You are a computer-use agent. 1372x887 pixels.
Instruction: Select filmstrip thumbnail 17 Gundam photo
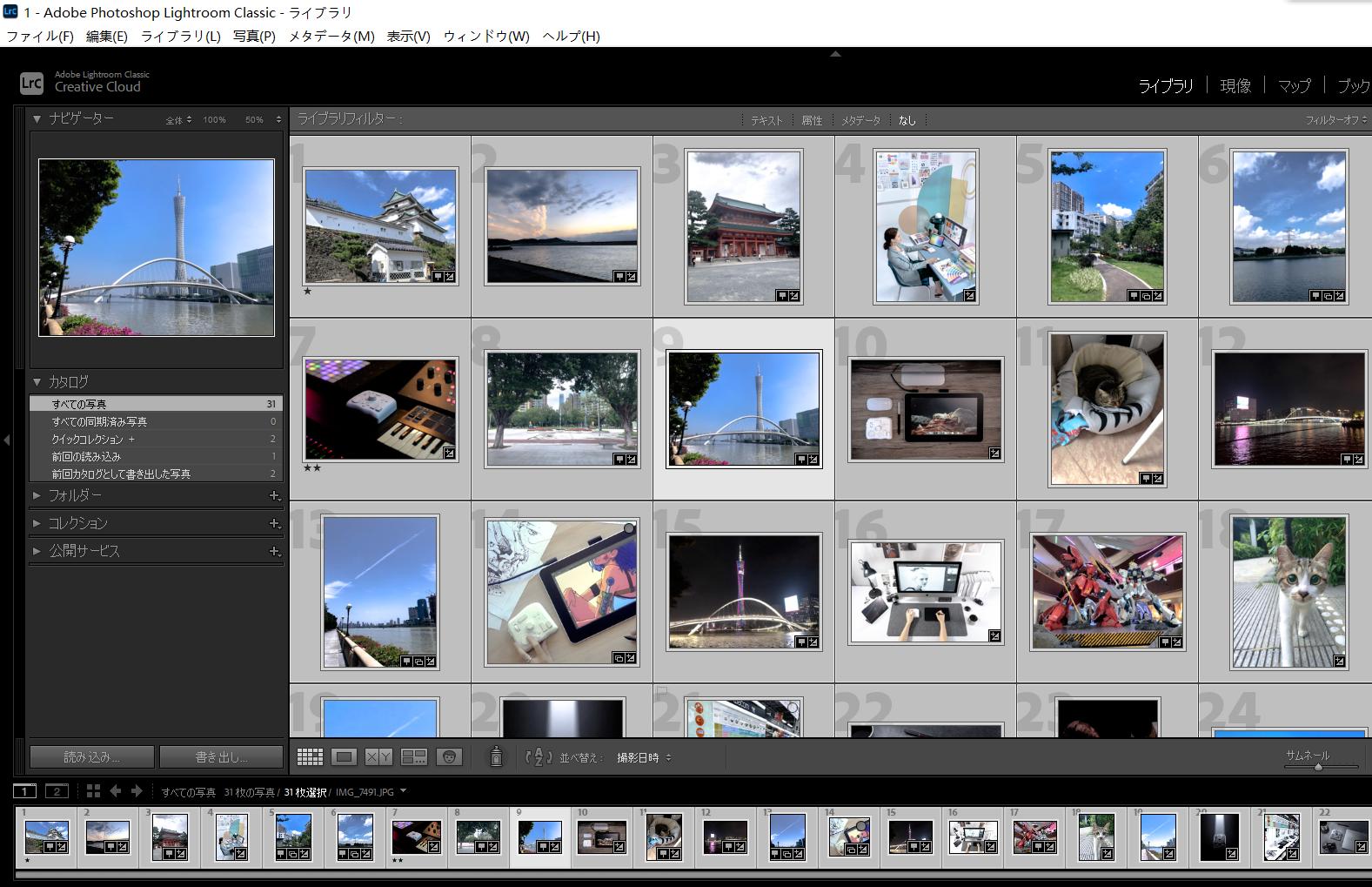(x=1034, y=837)
